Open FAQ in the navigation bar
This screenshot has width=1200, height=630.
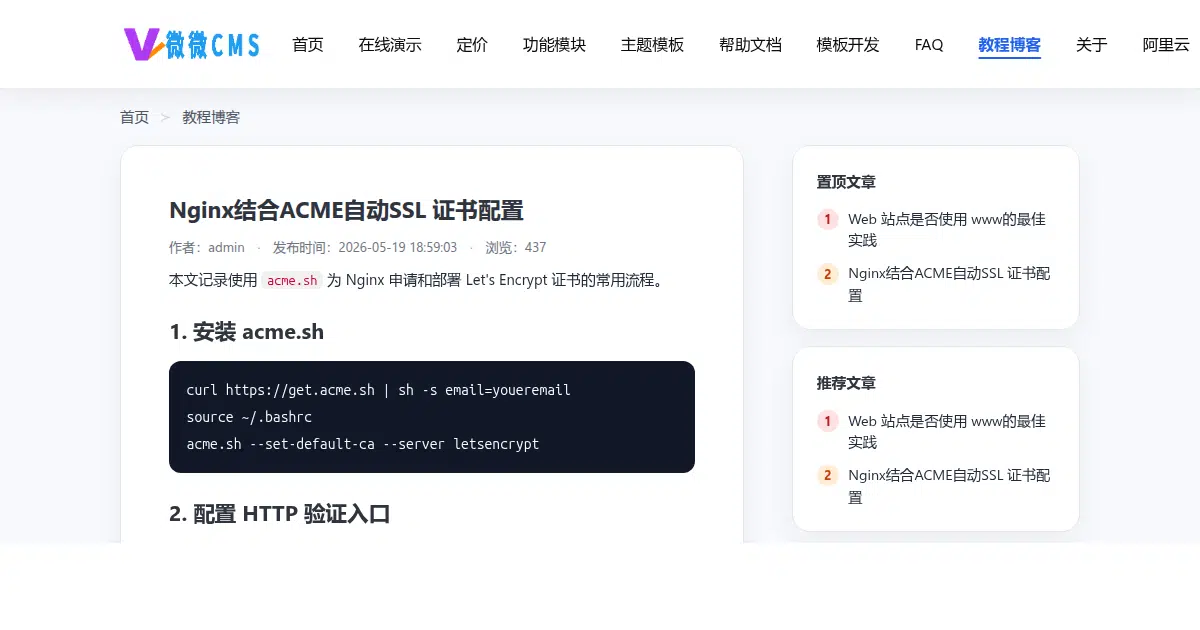click(x=929, y=45)
